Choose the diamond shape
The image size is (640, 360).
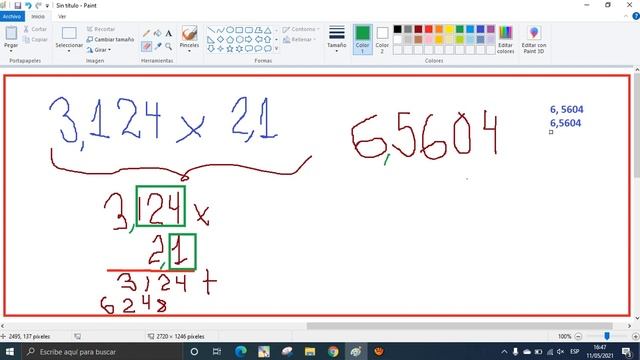coord(220,39)
